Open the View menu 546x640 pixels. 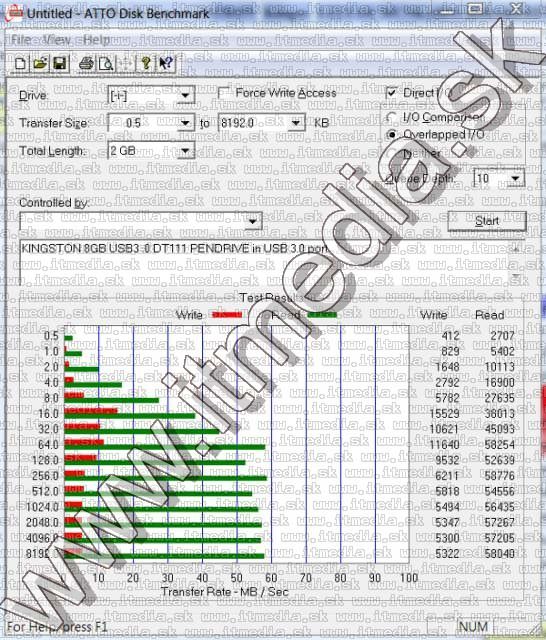tap(57, 40)
